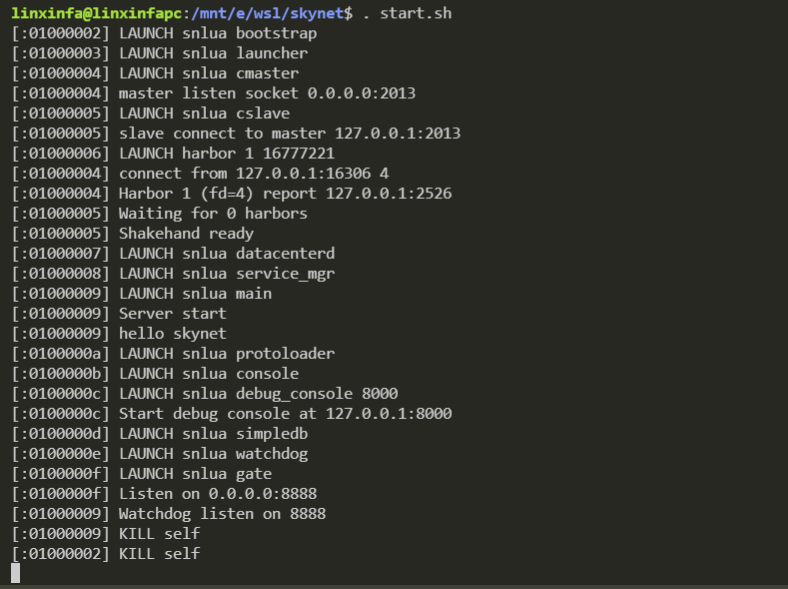Click the final "KILL self" line from 01000002
Viewport: 788px width, 589px height.
(159, 553)
